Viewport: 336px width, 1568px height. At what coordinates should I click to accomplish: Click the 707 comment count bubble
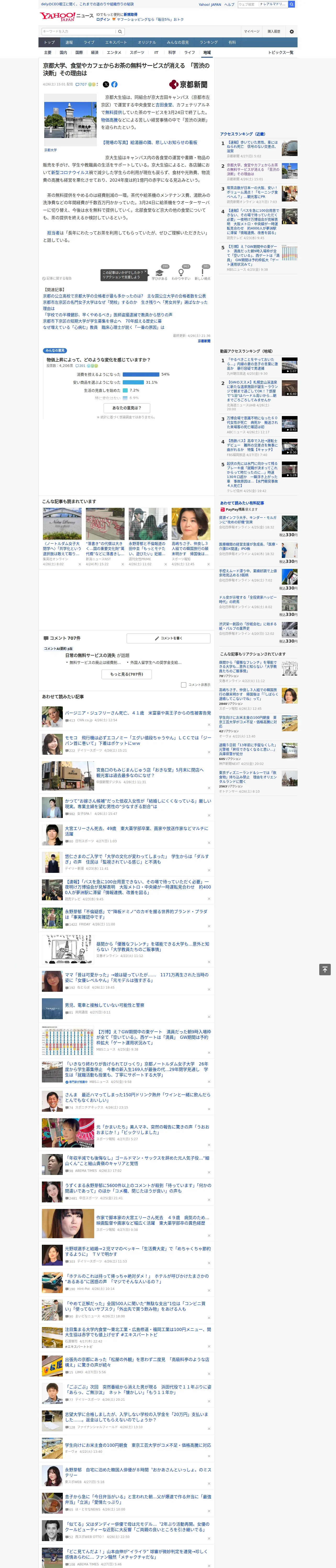coord(81,85)
